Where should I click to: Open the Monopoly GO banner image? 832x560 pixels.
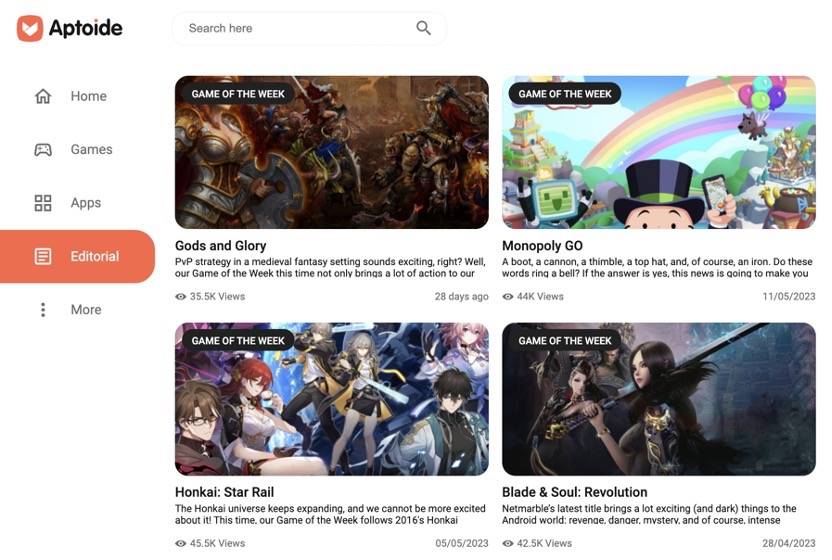[659, 152]
